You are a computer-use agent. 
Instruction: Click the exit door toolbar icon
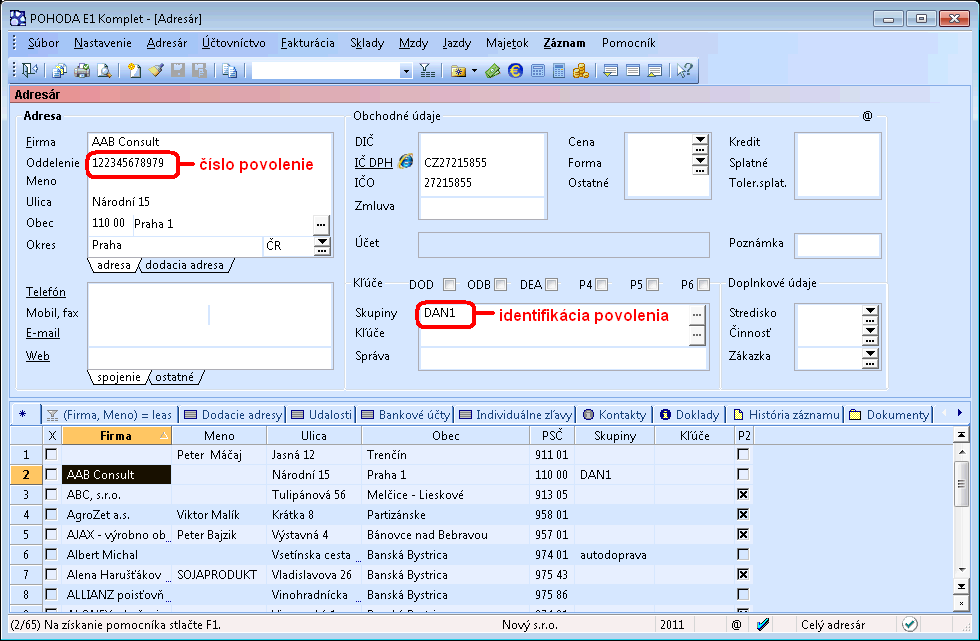[30, 71]
